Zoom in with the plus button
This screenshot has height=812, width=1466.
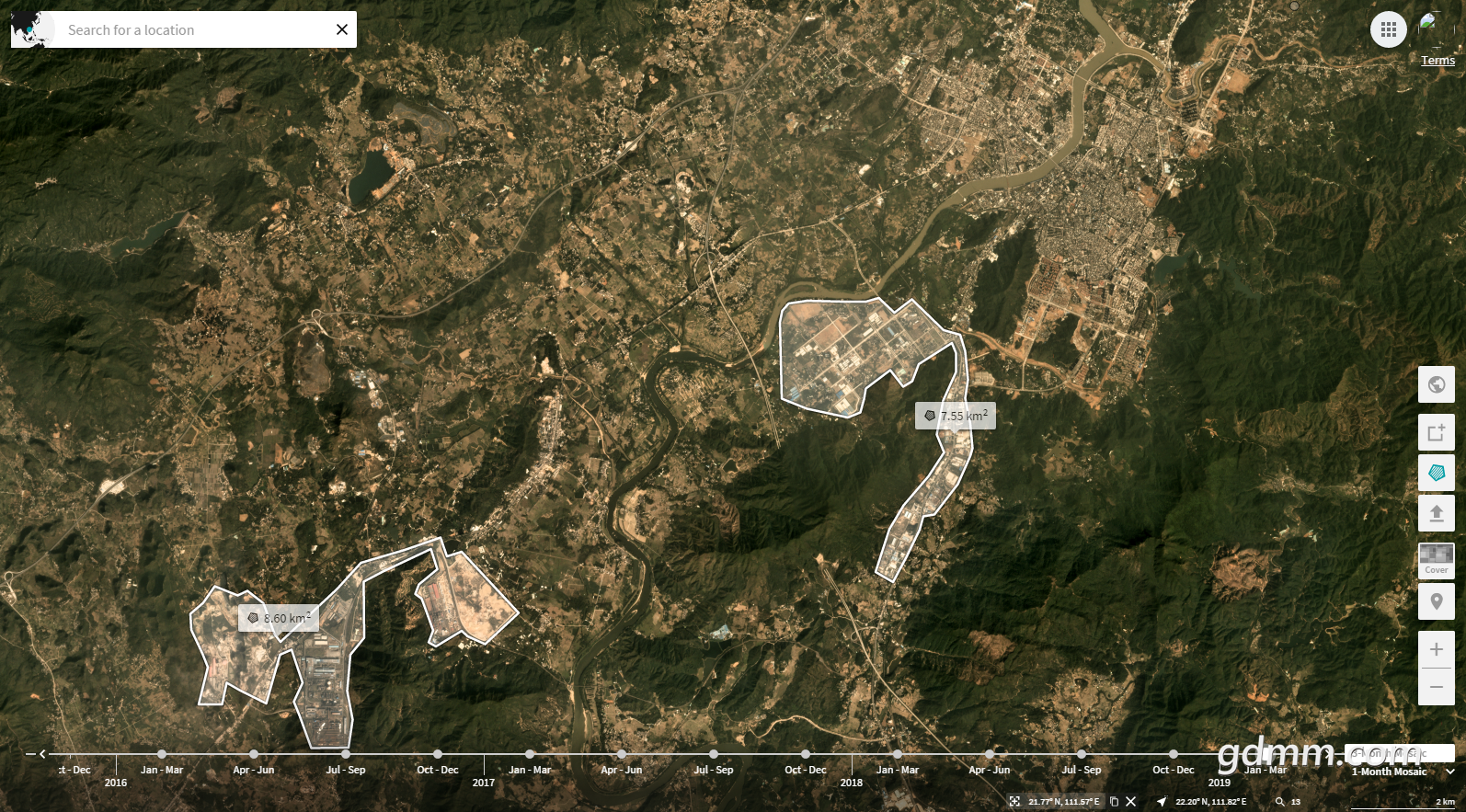[1437, 649]
